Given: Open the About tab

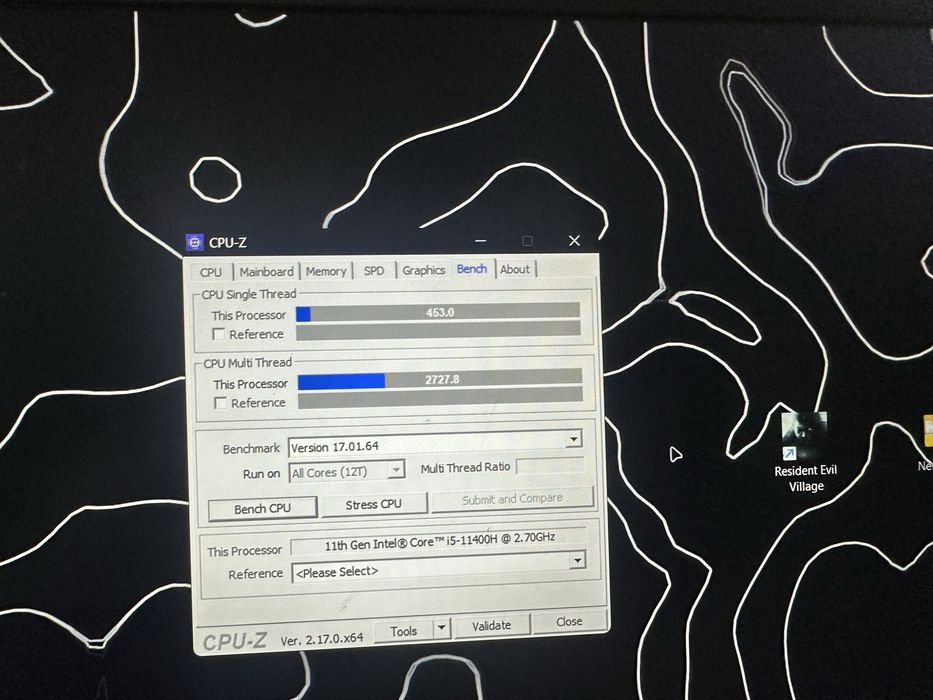Looking at the screenshot, I should (515, 269).
